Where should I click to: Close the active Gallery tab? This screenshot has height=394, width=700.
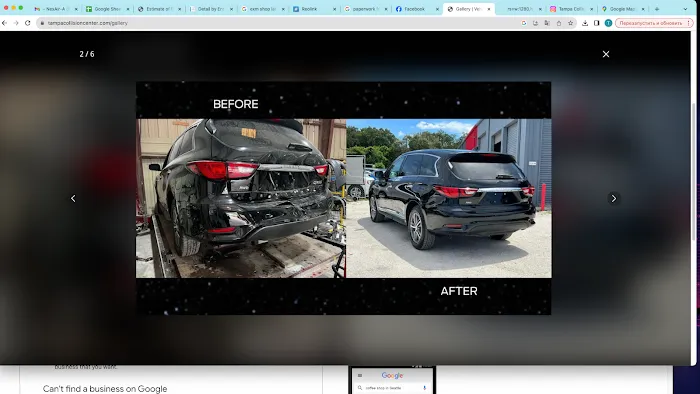point(489,9)
